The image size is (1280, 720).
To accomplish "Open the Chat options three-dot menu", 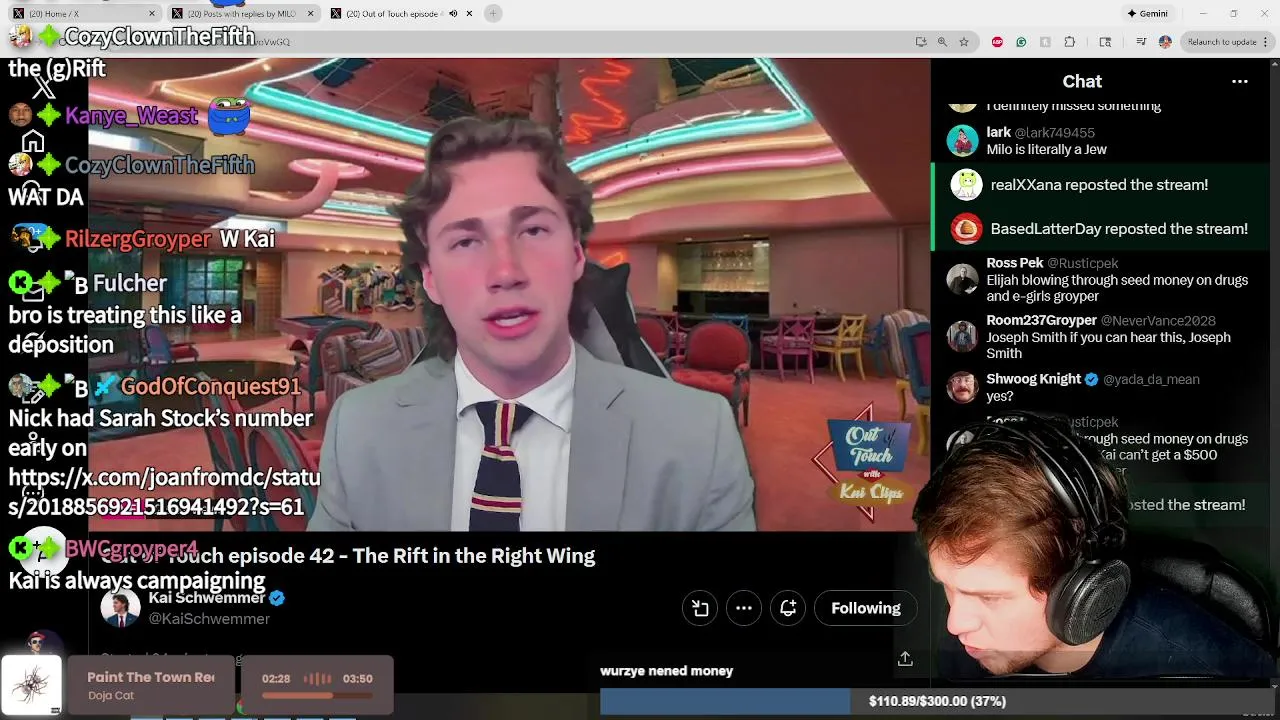I will coord(1240,82).
